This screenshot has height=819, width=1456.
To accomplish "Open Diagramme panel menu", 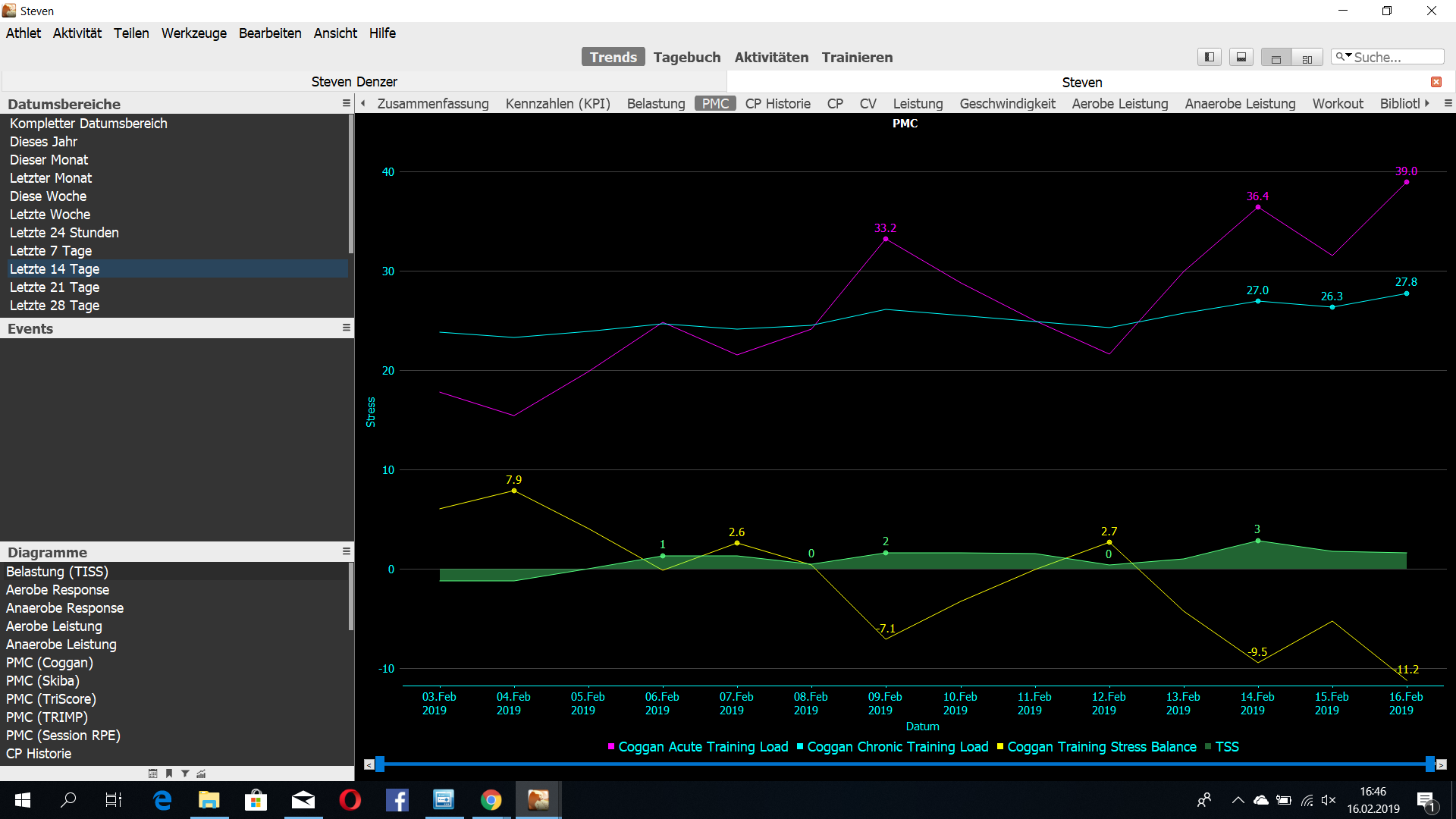I will 346,551.
